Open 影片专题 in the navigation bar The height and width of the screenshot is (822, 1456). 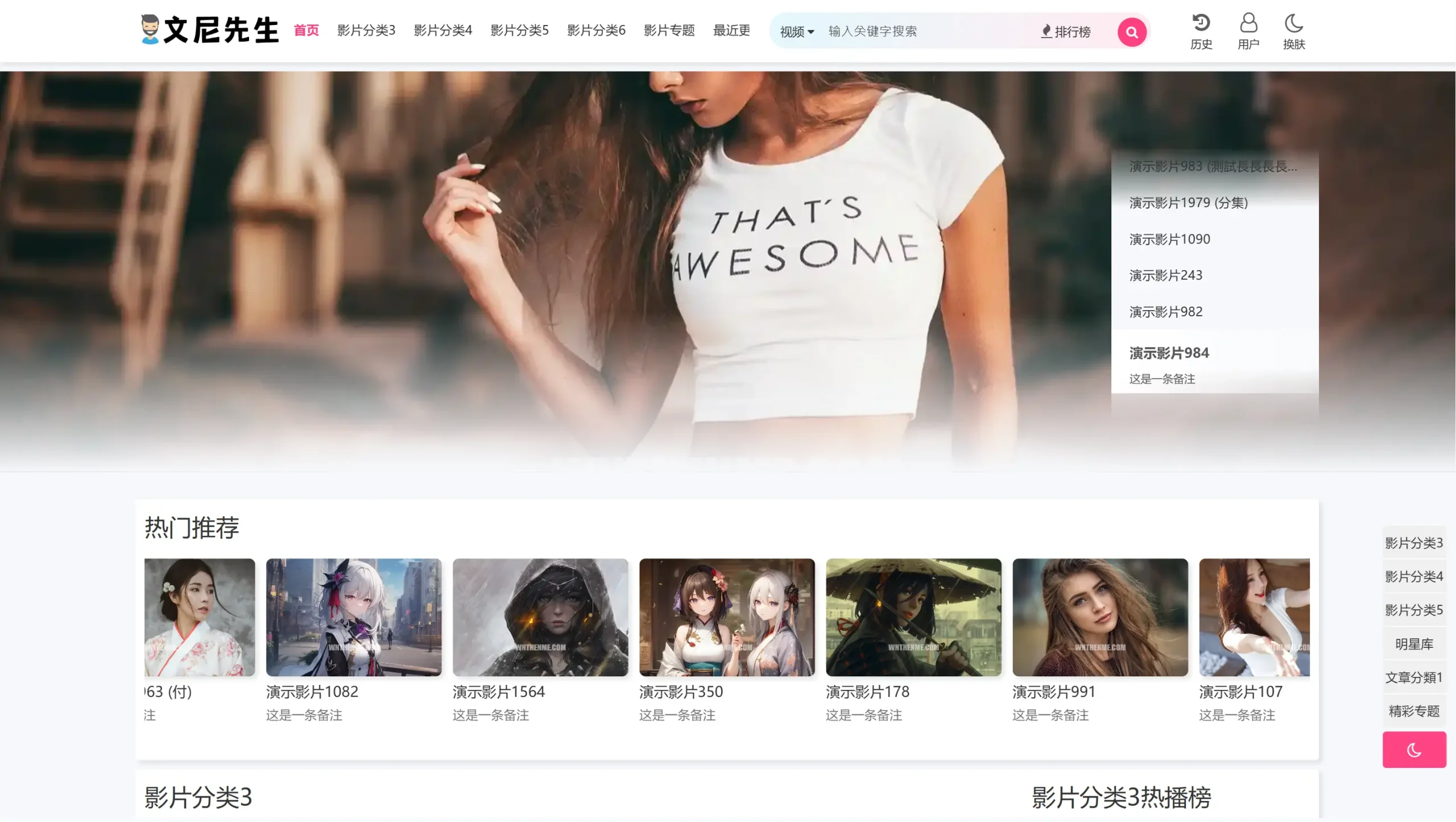pyautogui.click(x=669, y=30)
